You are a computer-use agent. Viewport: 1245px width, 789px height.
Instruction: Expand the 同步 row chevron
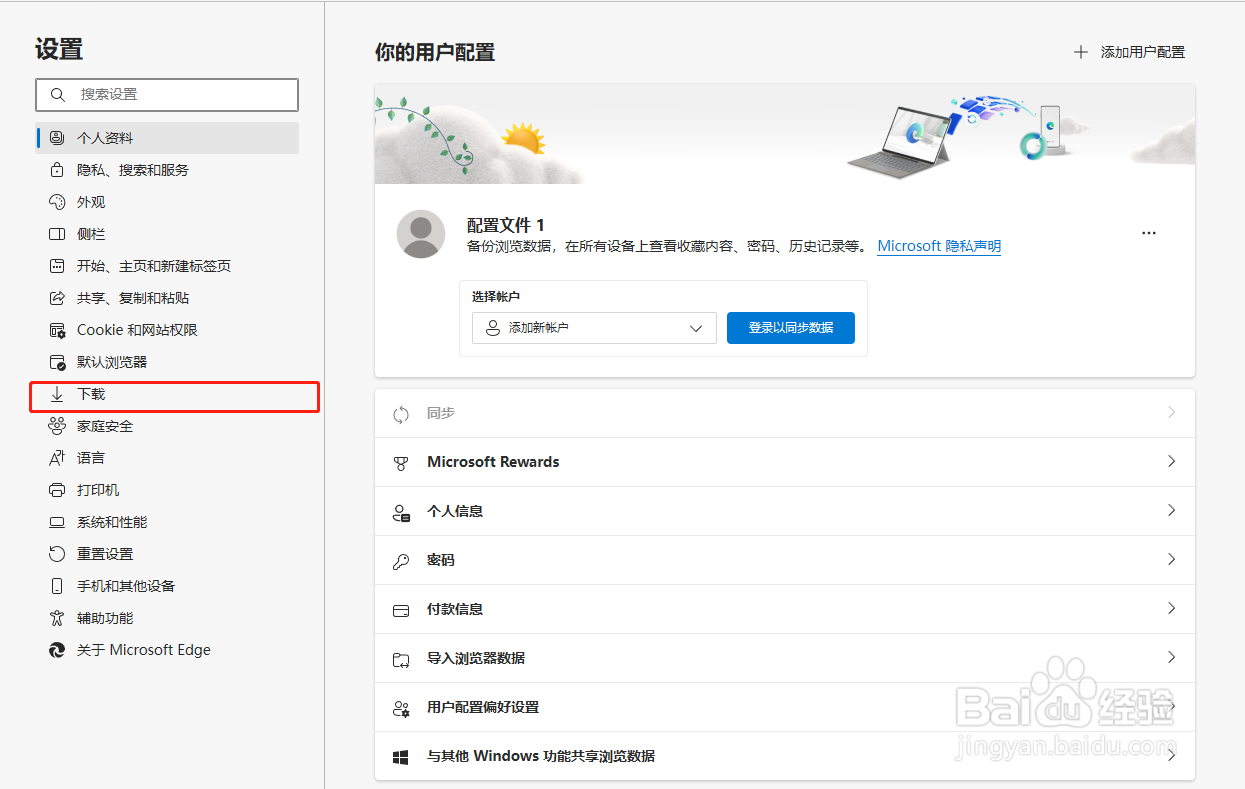tap(1171, 412)
